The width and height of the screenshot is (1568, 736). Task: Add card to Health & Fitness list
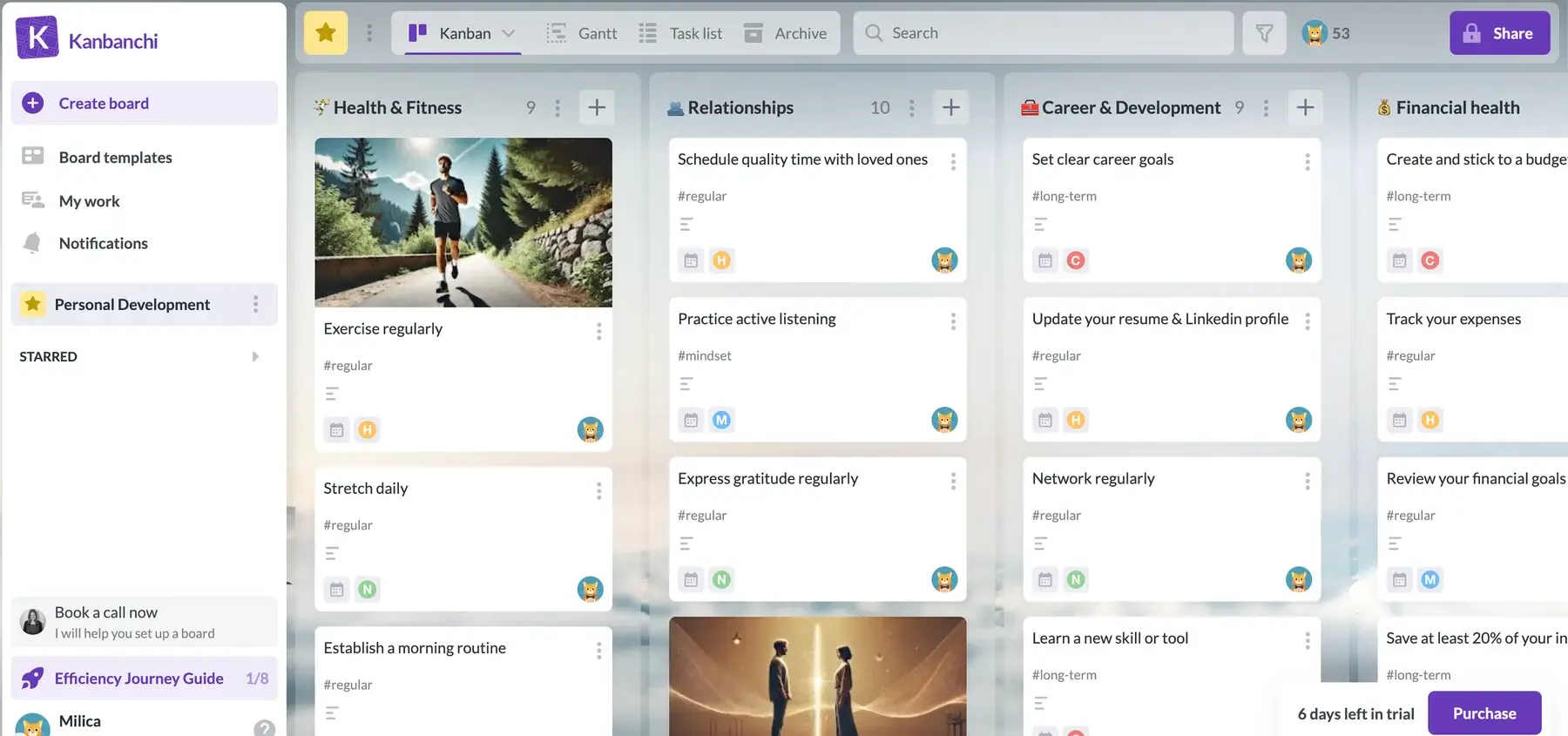coord(597,107)
